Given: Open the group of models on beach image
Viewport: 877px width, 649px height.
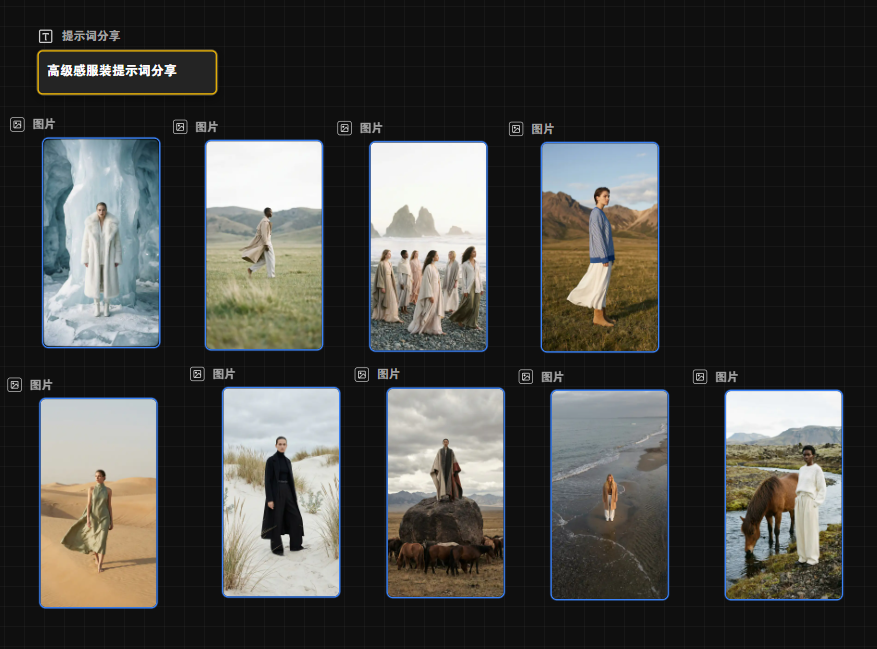Looking at the screenshot, I should click(x=428, y=247).
